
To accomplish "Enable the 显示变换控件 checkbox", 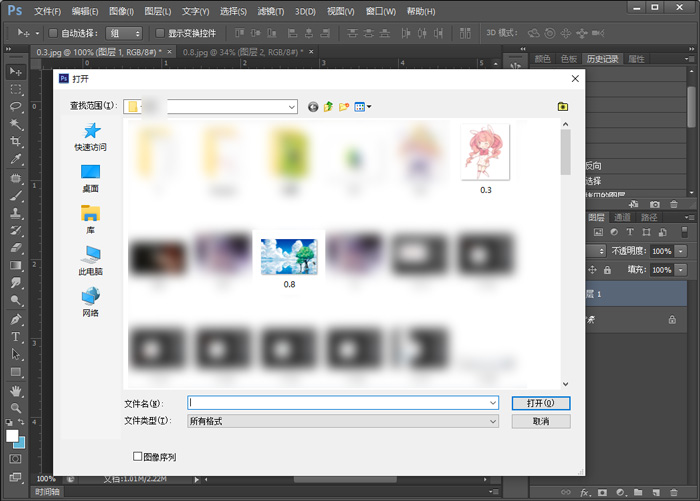I will pos(160,33).
